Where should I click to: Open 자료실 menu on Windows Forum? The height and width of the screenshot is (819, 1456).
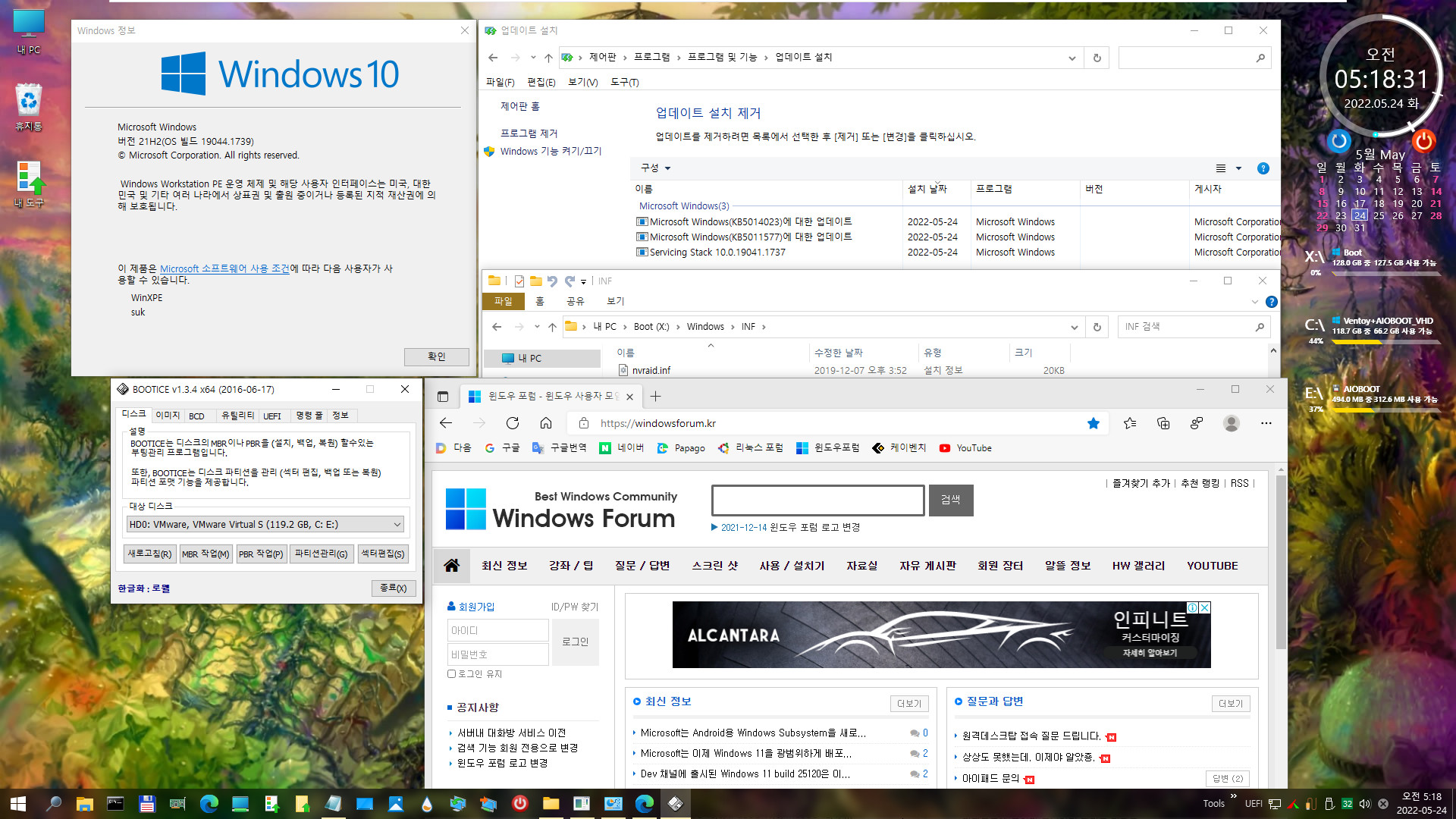[861, 566]
